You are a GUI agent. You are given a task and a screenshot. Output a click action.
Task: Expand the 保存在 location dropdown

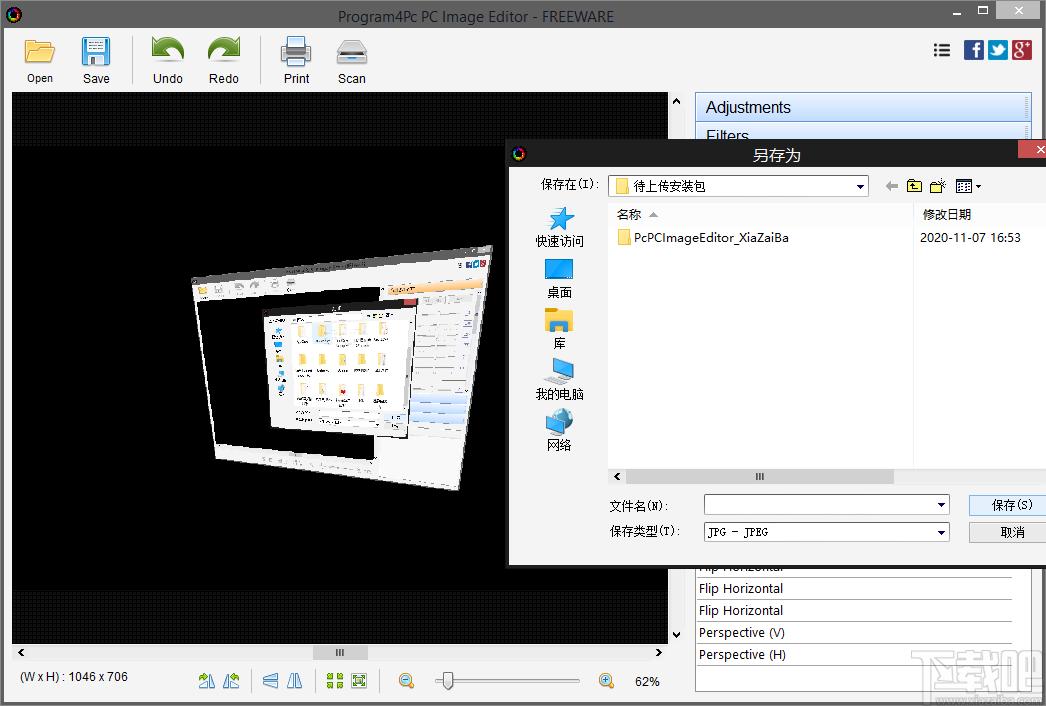860,186
